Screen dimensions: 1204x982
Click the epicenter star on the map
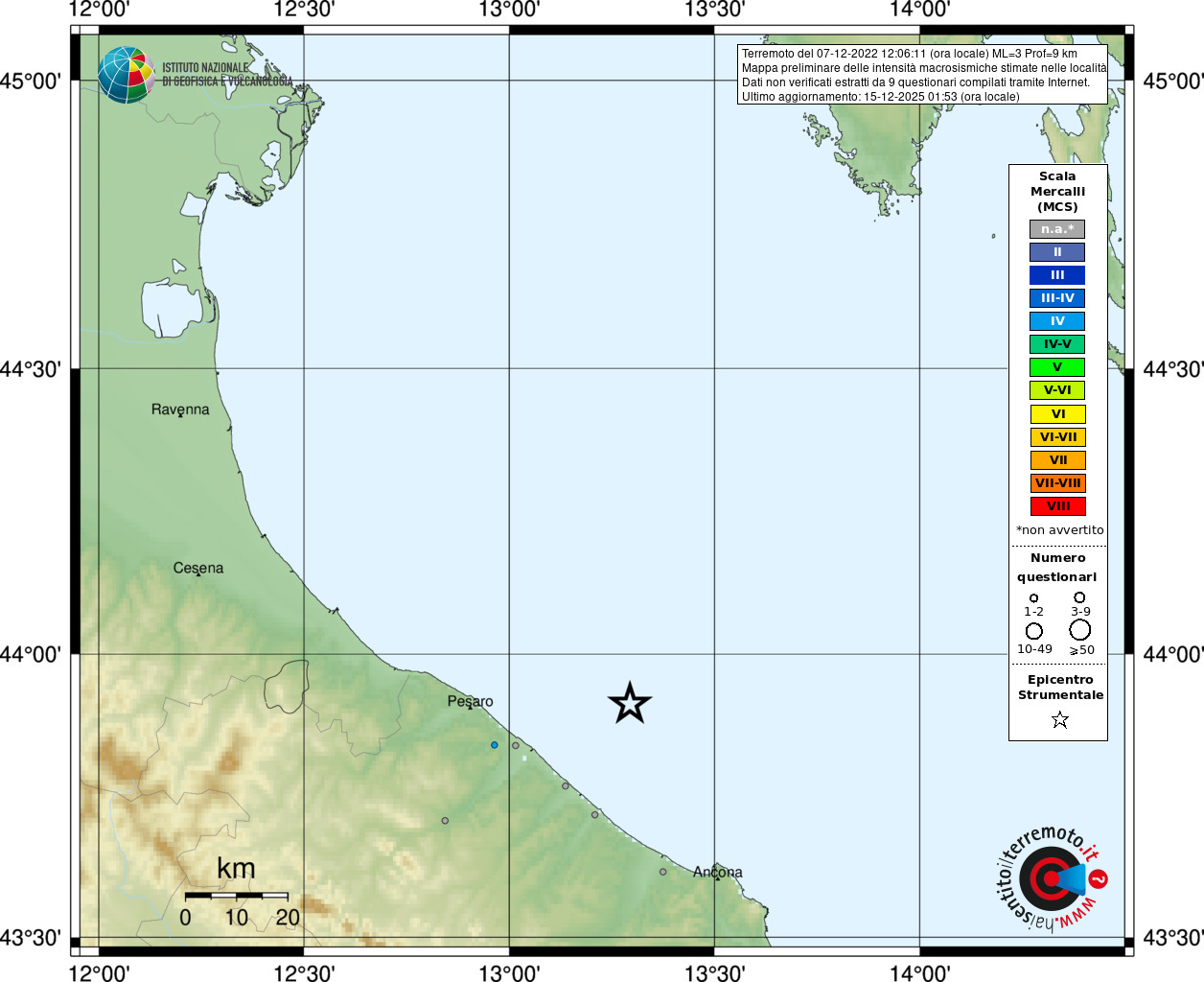[x=630, y=703]
